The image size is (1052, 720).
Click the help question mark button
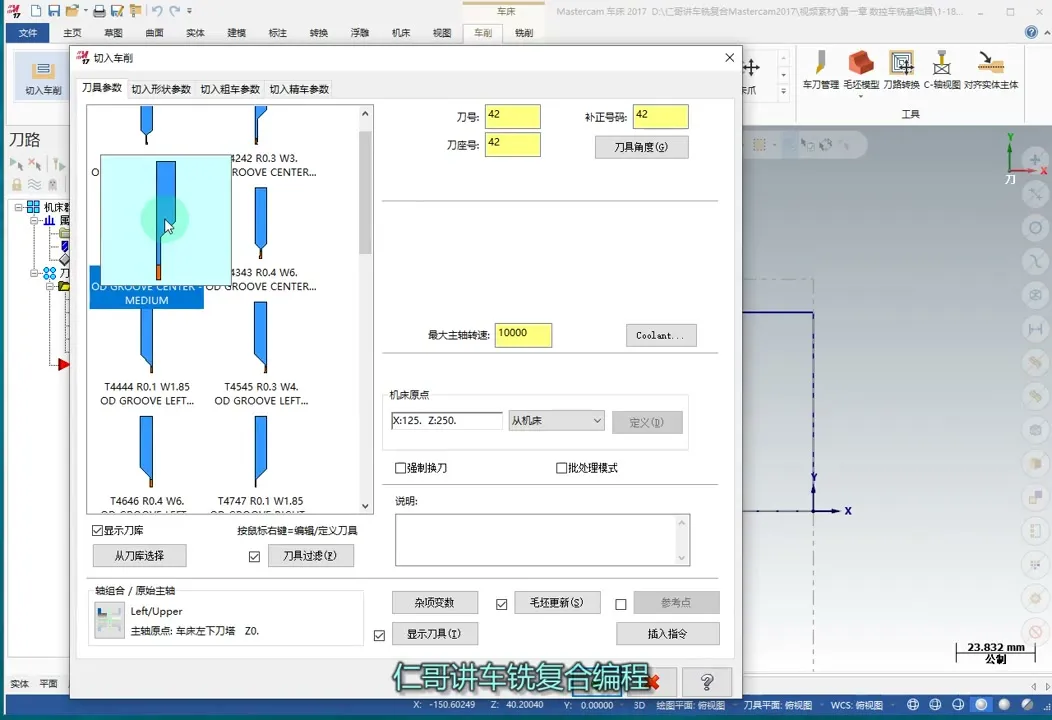click(x=706, y=682)
